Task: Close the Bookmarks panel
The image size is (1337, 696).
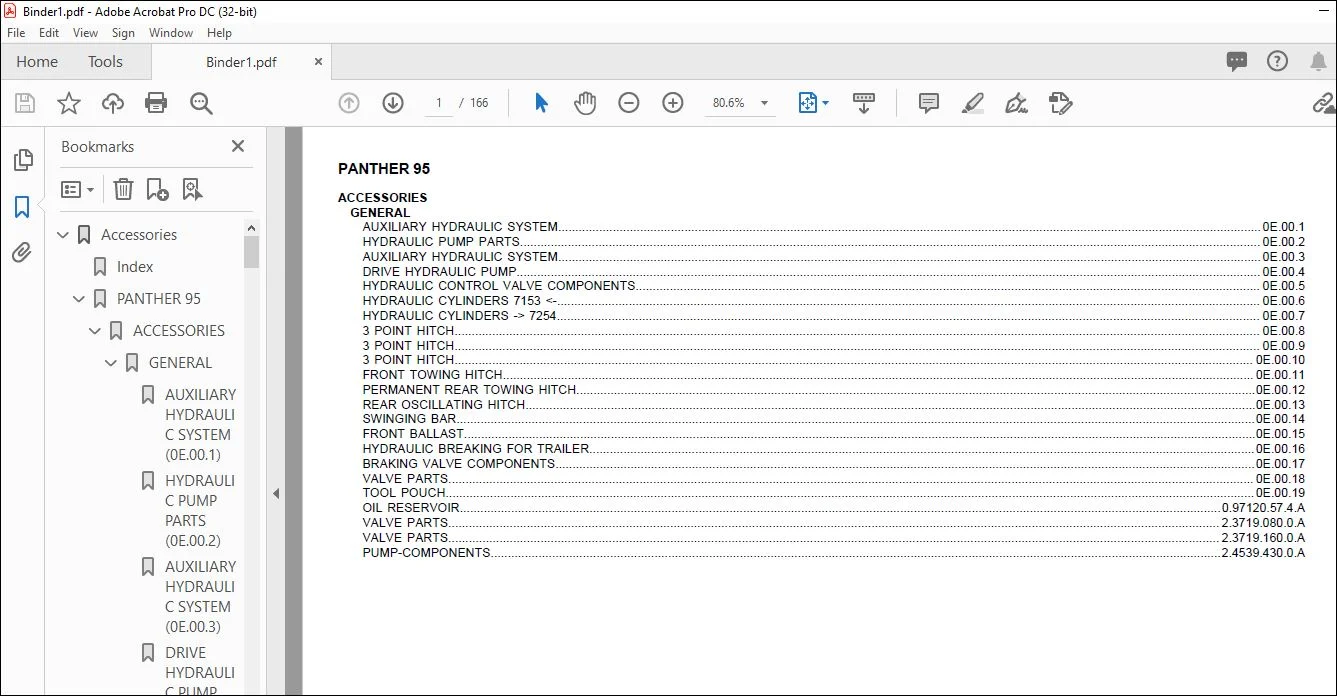Action: click(x=238, y=146)
